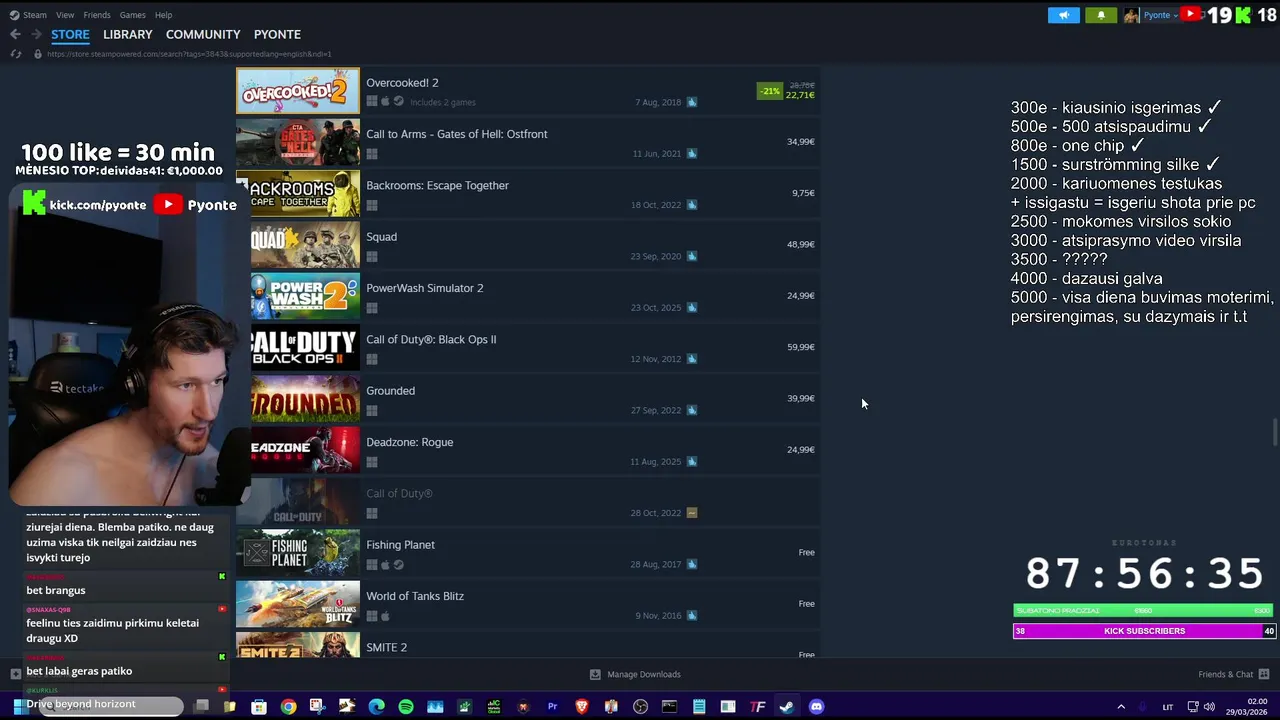This screenshot has width=1280, height=720.
Task: Open the green notifications bell
Action: click(x=1101, y=15)
